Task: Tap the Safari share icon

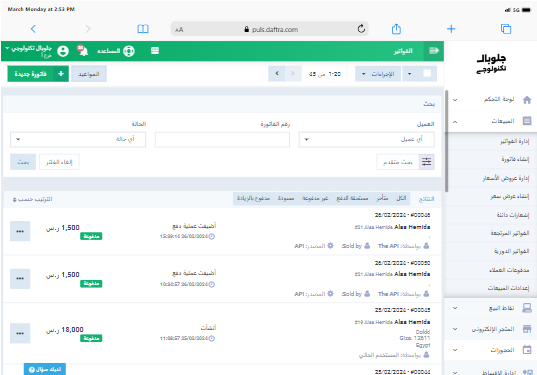Action: 396,29
